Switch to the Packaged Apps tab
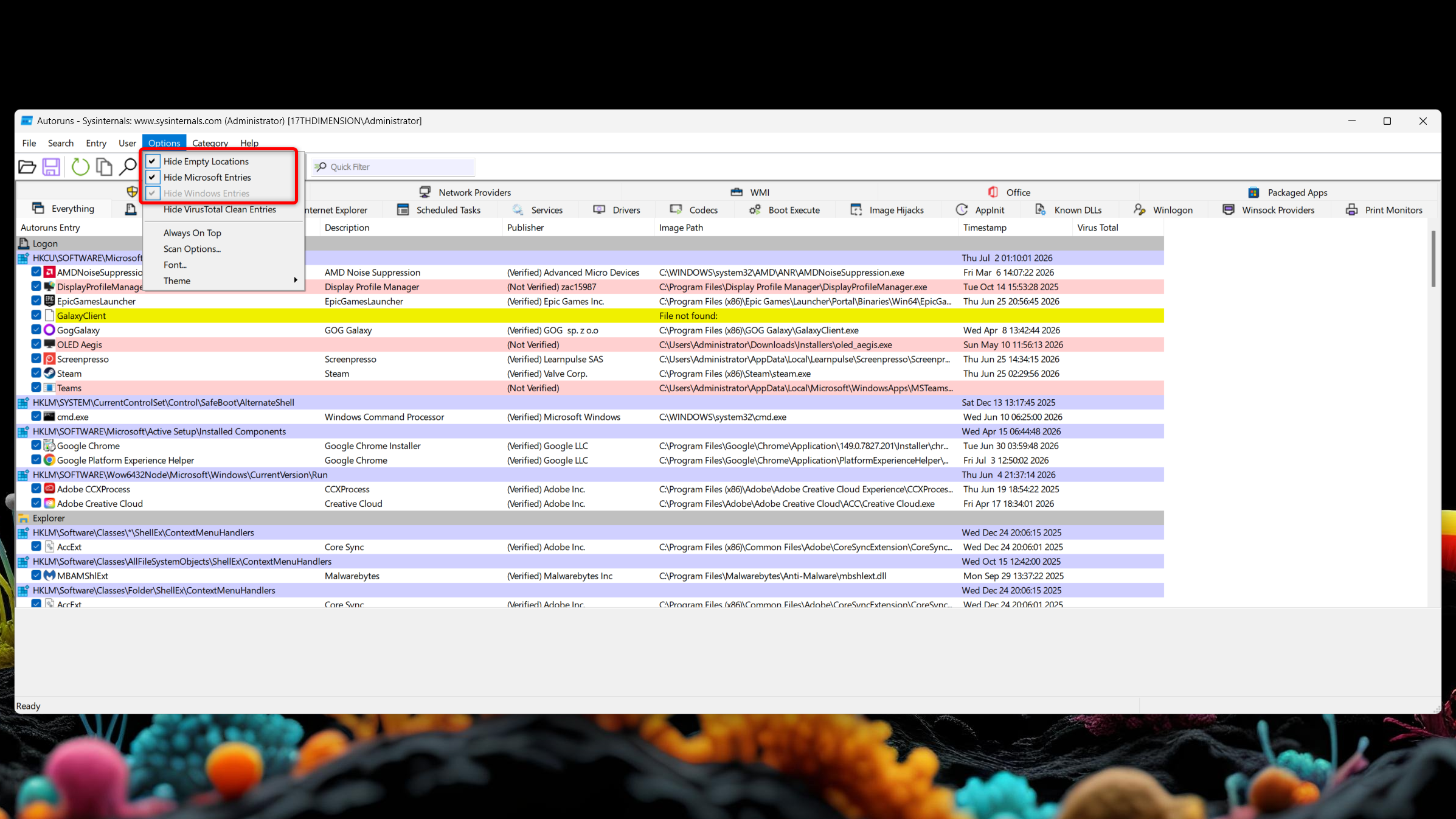 tap(1288, 192)
